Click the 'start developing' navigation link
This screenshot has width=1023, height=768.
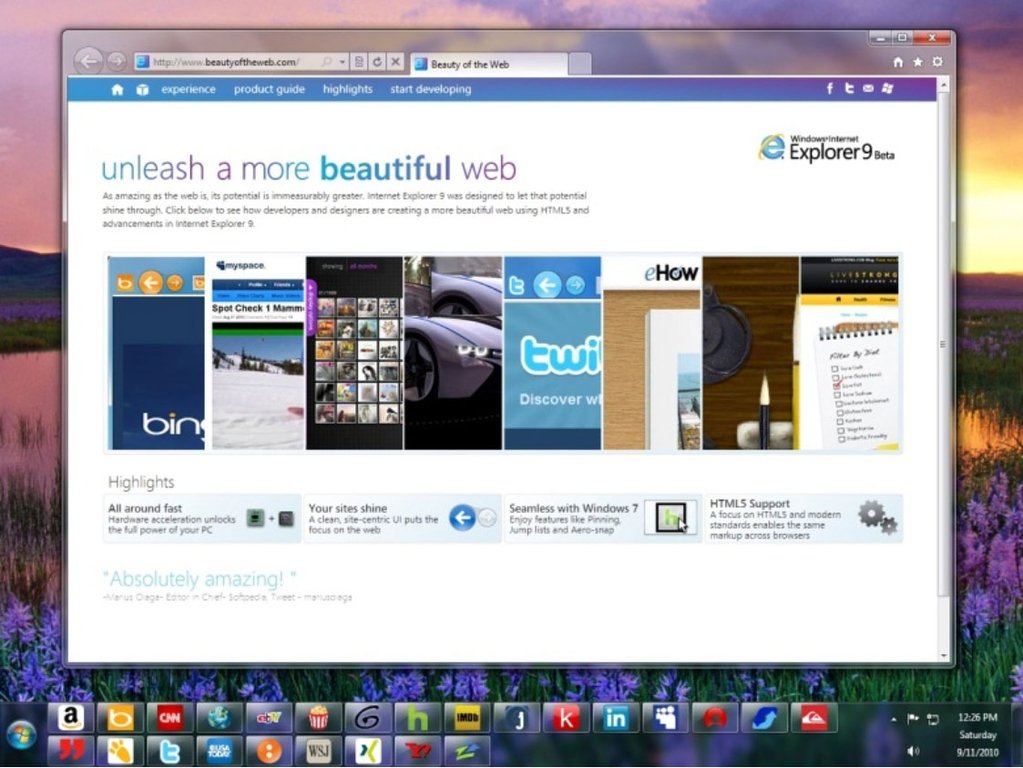coord(430,89)
